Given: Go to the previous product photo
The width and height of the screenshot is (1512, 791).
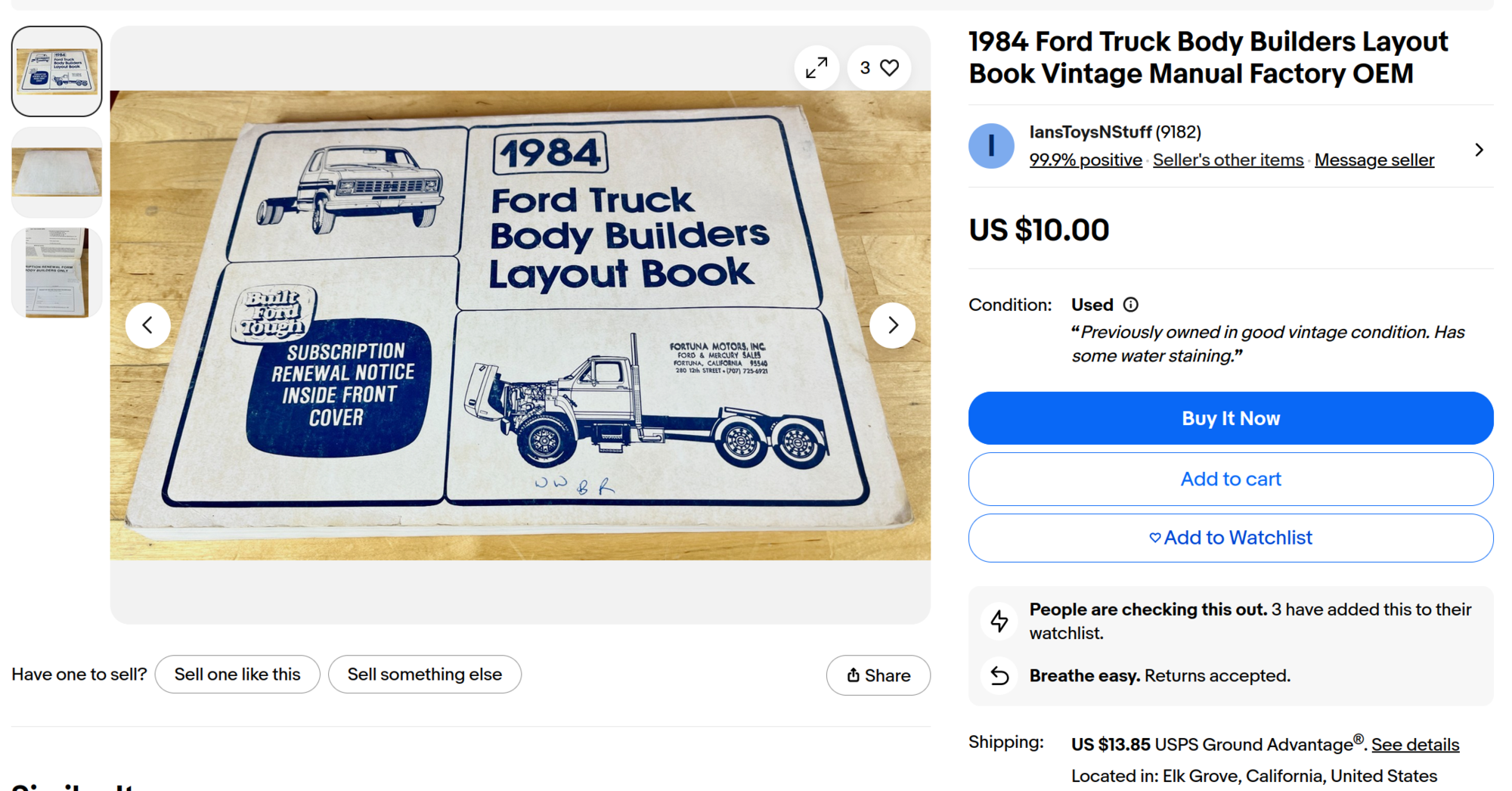Looking at the screenshot, I should pyautogui.click(x=148, y=325).
